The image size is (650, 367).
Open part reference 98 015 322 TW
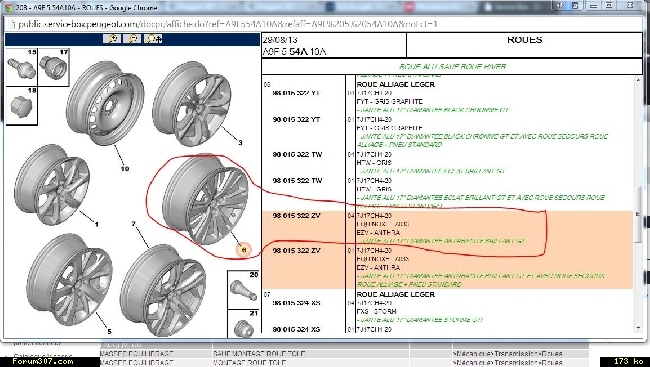pos(297,181)
